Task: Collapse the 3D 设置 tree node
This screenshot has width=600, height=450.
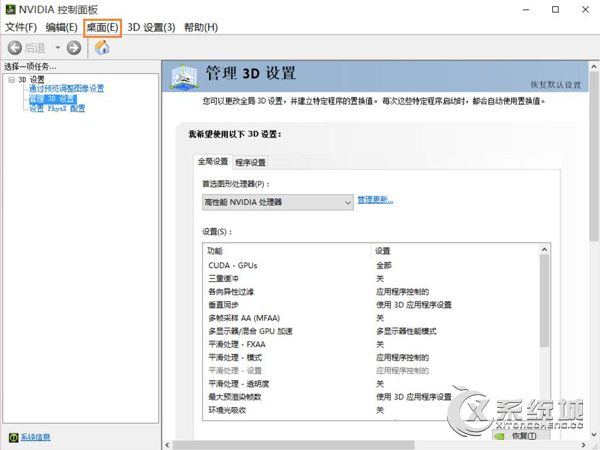Action: (x=11, y=80)
